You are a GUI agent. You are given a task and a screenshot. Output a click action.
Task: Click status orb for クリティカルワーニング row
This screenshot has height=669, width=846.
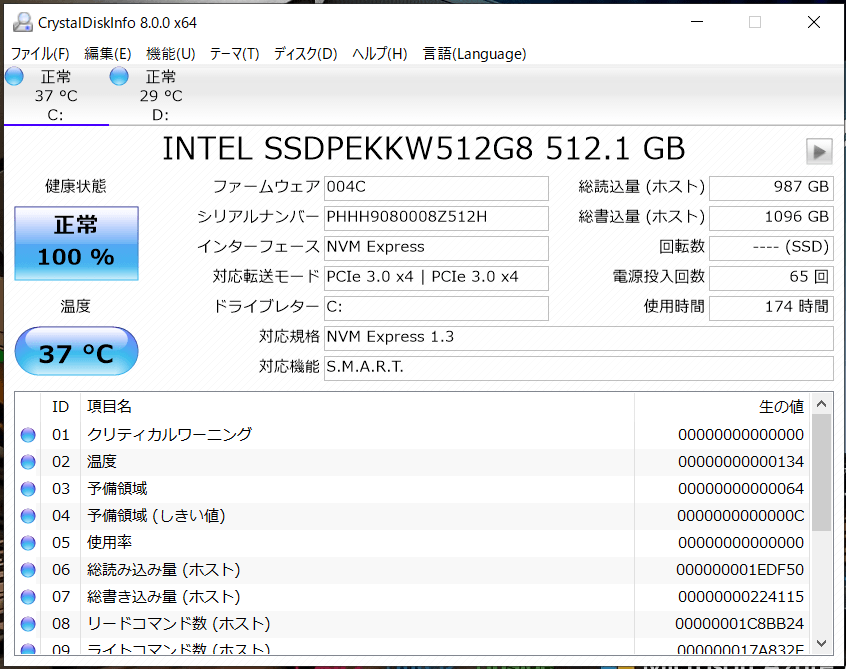[x=28, y=435]
